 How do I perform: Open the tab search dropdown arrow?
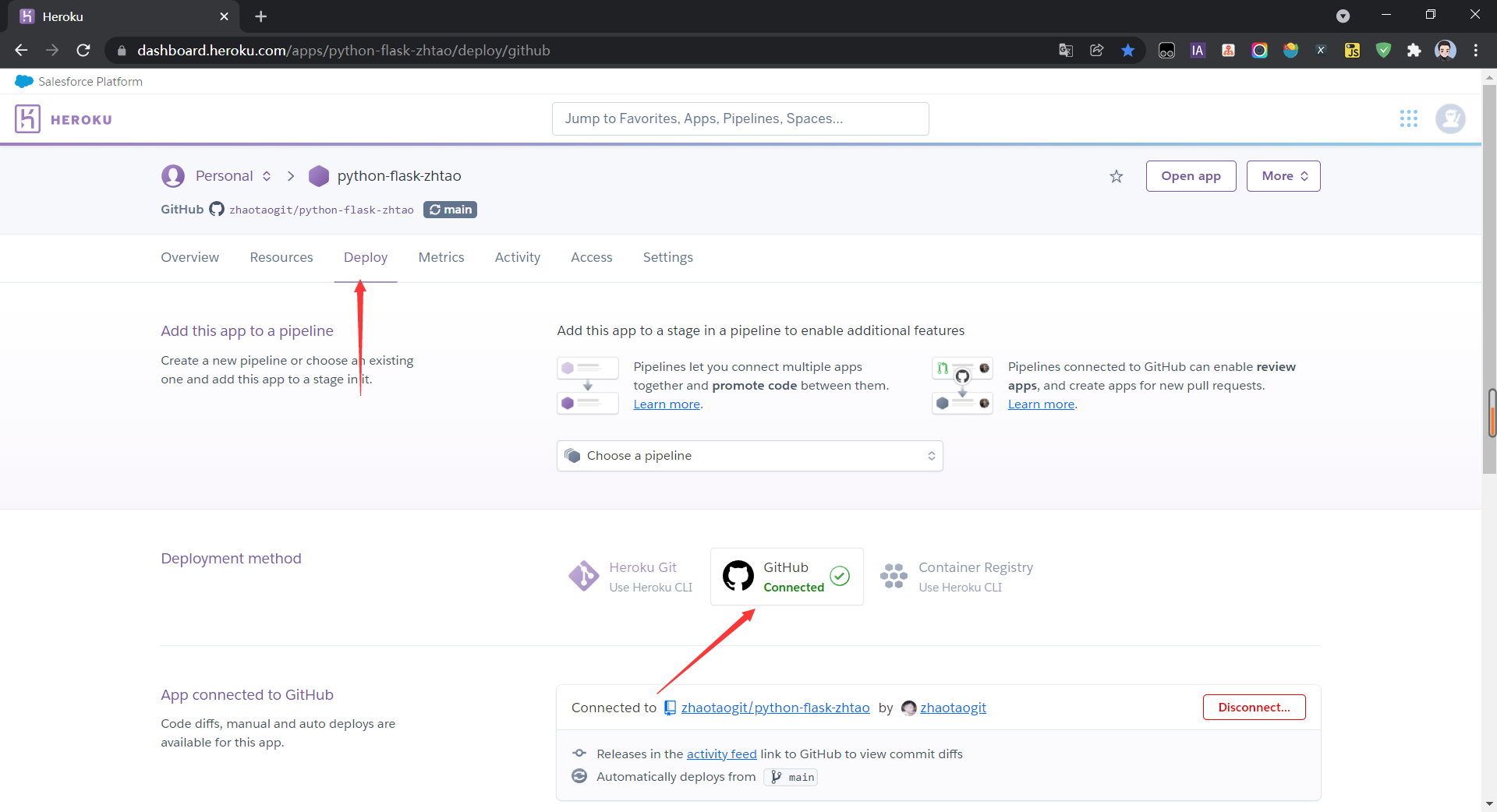1343,16
